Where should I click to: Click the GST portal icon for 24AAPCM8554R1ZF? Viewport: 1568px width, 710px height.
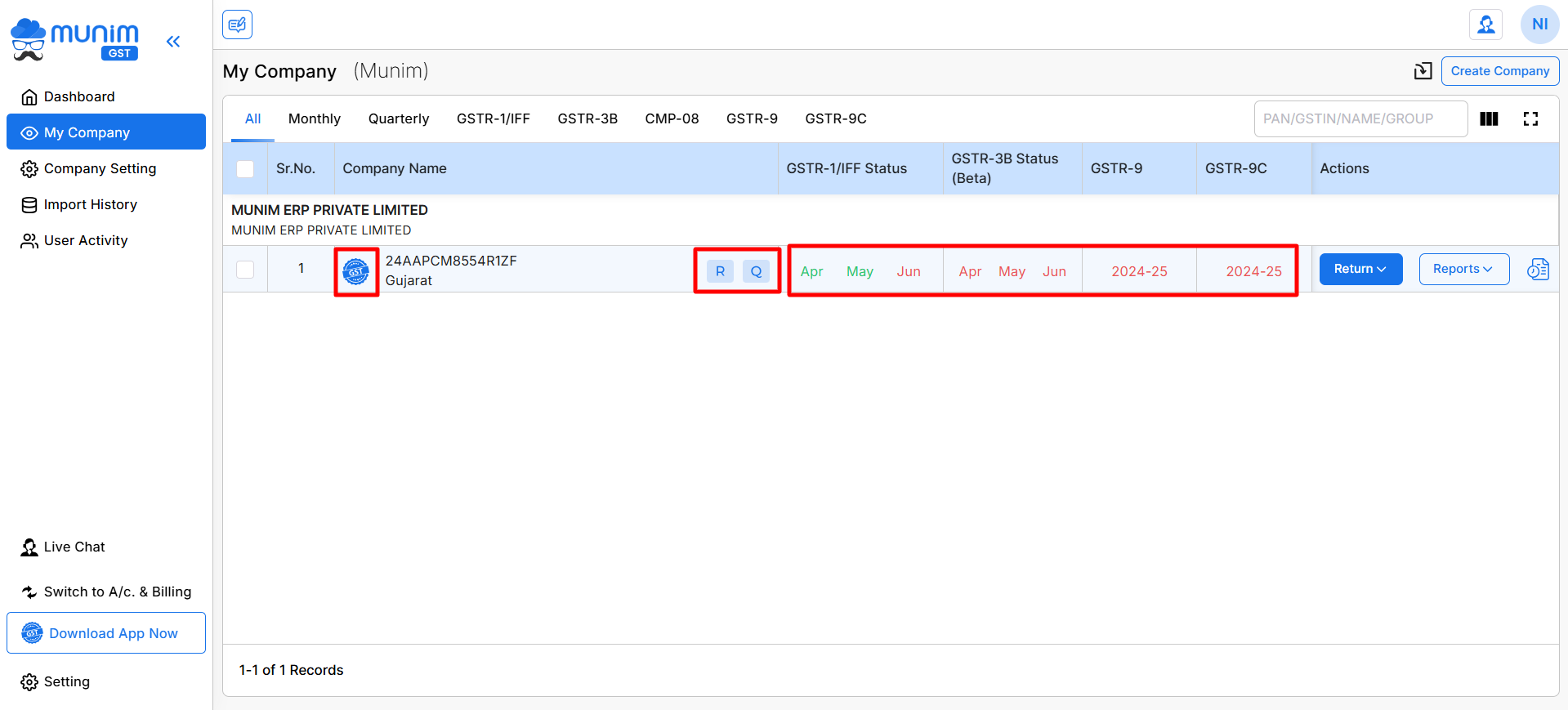(355, 271)
